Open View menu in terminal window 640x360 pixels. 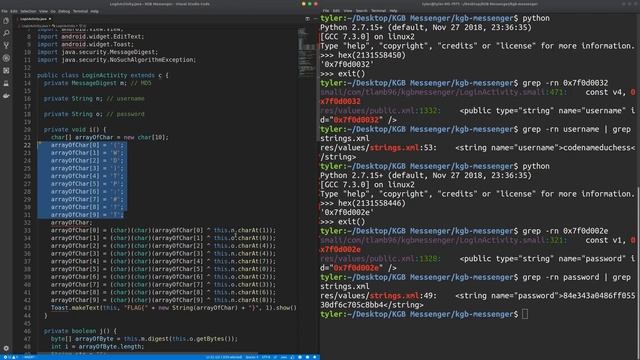pyautogui.click(x=348, y=11)
